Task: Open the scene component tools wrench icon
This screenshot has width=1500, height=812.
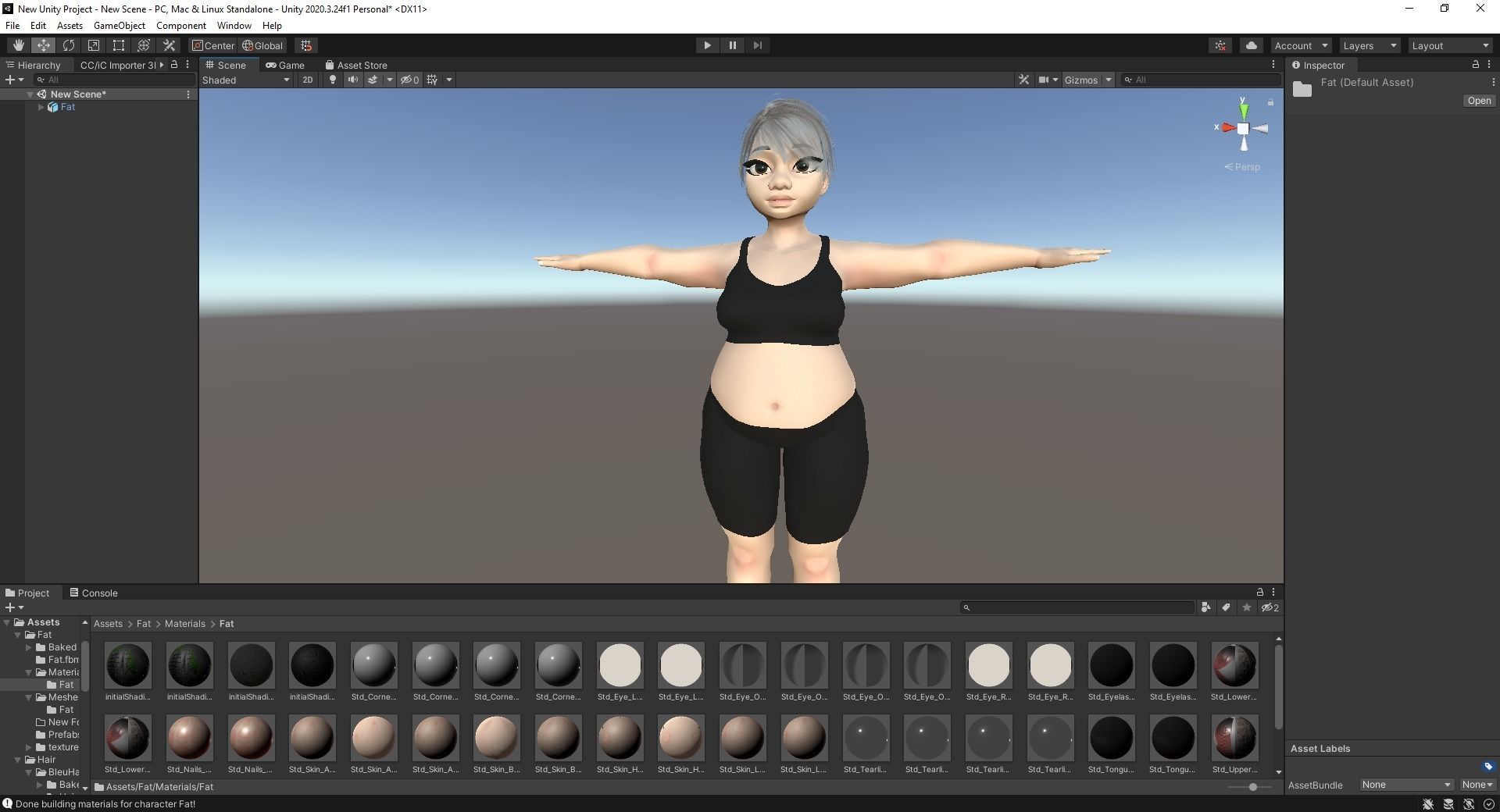Action: tap(1023, 80)
